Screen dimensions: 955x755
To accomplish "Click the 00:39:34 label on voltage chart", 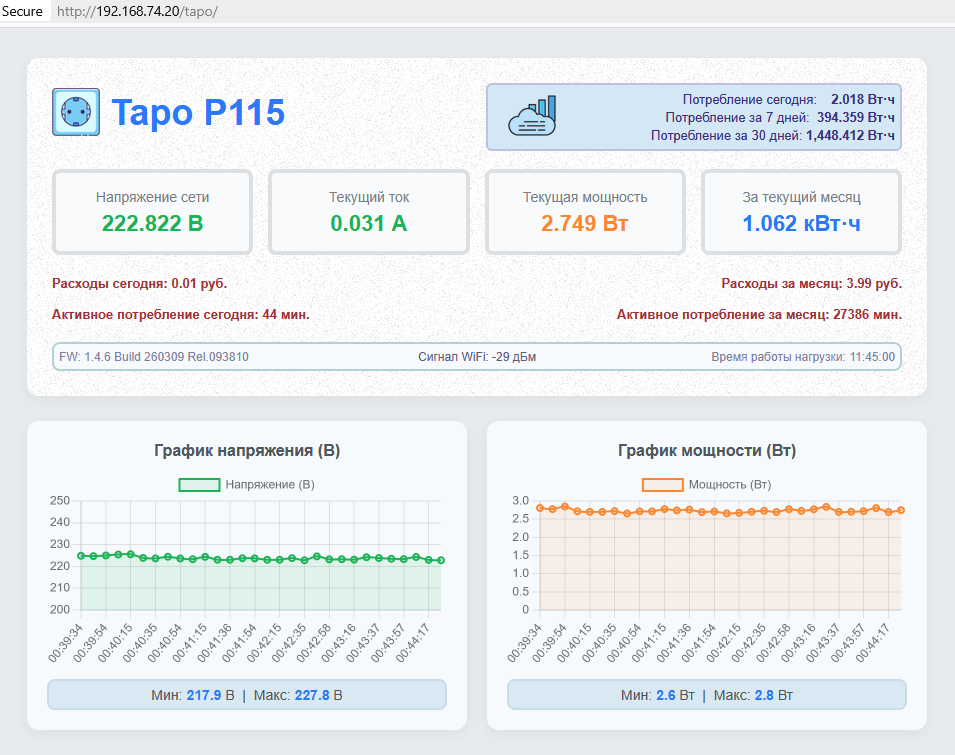I will 66,644.
